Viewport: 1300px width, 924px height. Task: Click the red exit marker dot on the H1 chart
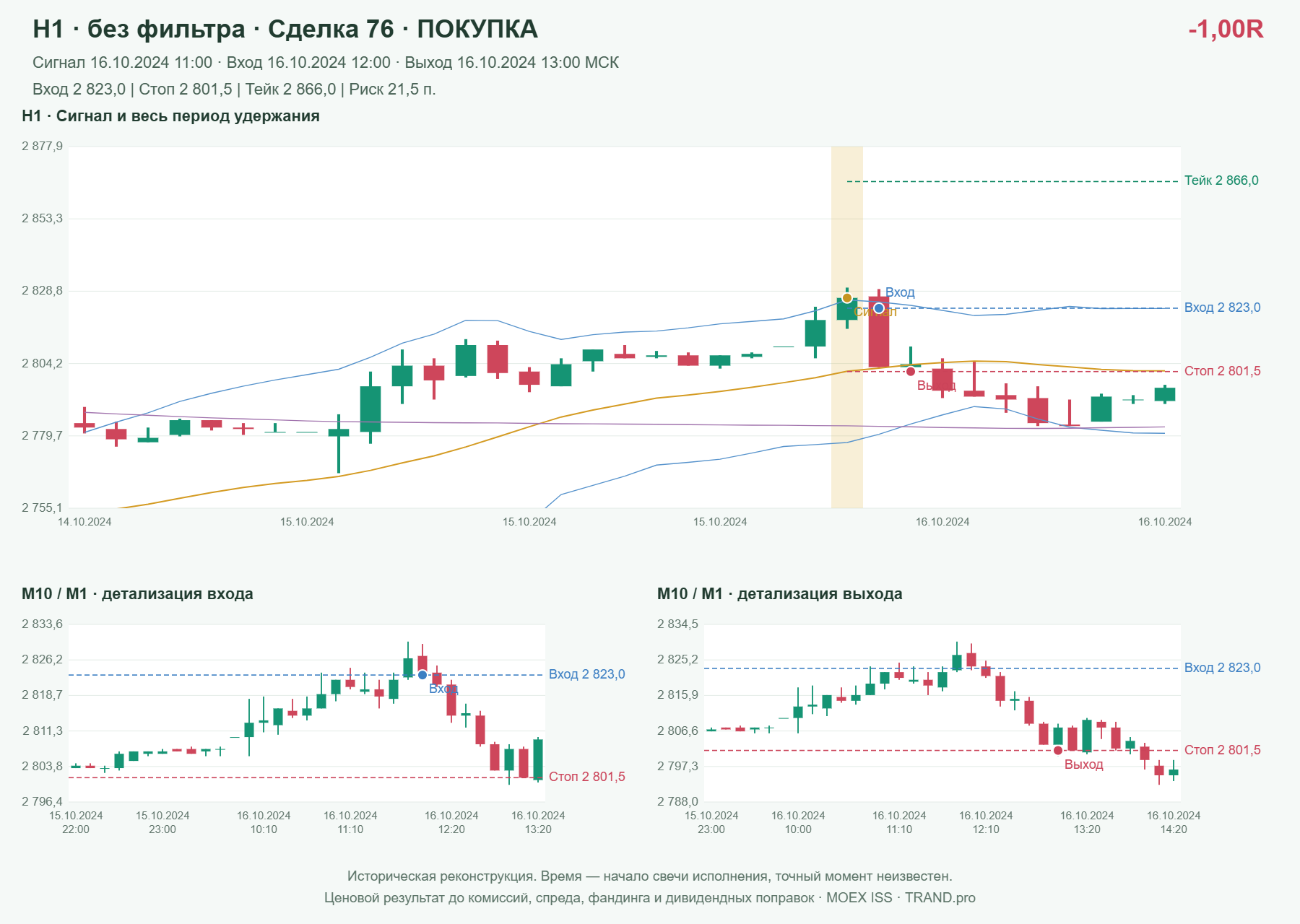pyautogui.click(x=911, y=371)
